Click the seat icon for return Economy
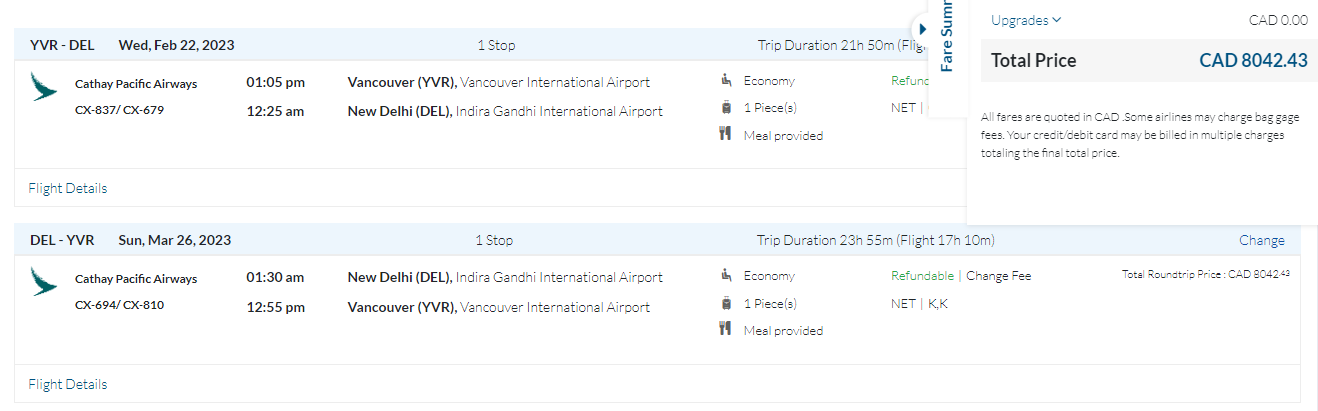The width and height of the screenshot is (1318, 411). 726,276
